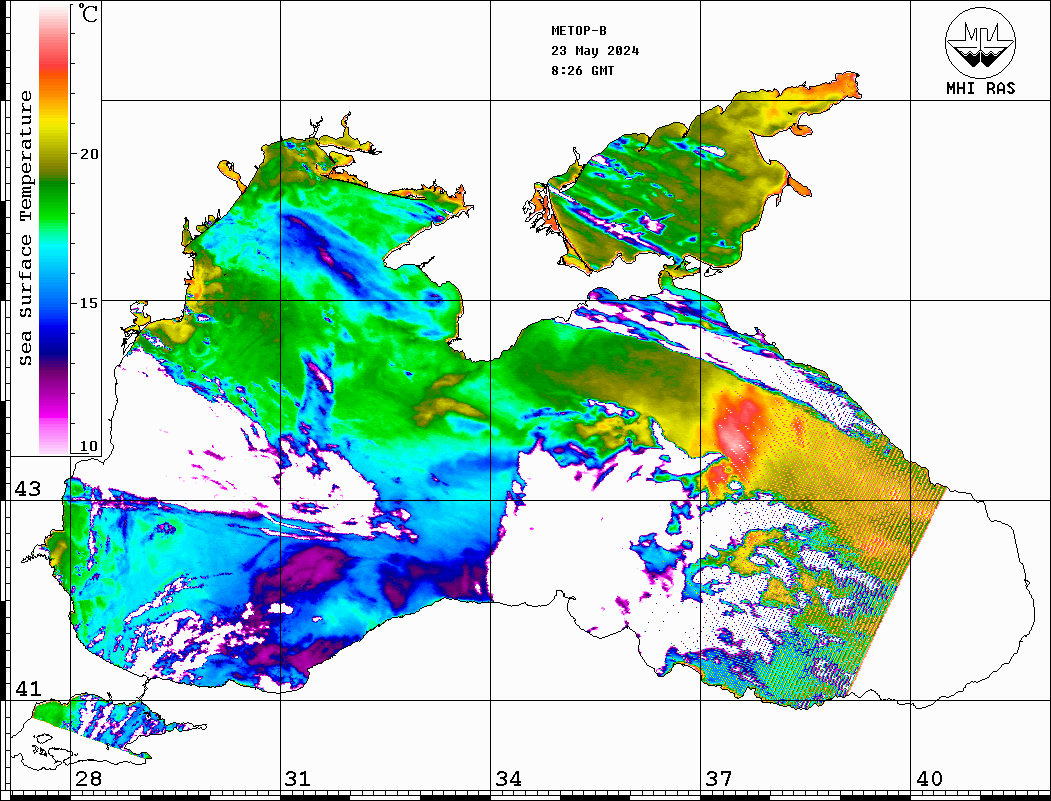This screenshot has width=1051, height=801.
Task: Click the 20 tick value on color scale
Action: point(88,154)
